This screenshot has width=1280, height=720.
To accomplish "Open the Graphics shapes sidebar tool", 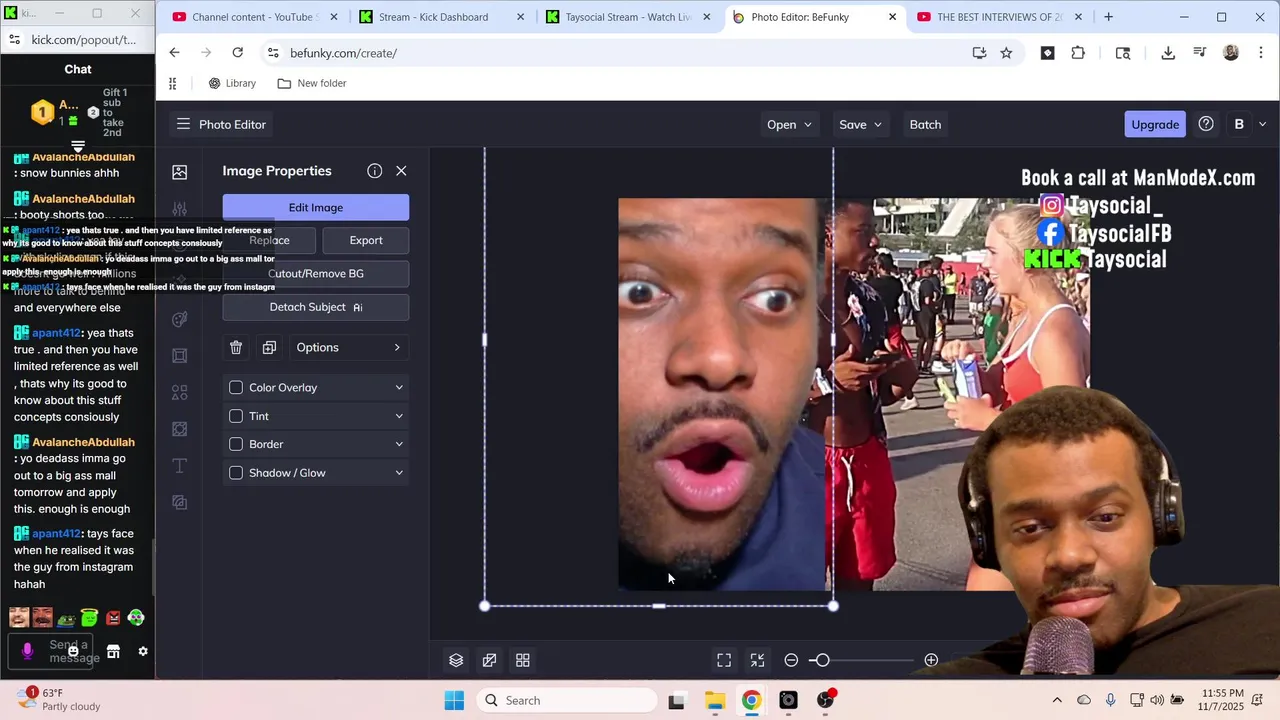I will point(180,392).
